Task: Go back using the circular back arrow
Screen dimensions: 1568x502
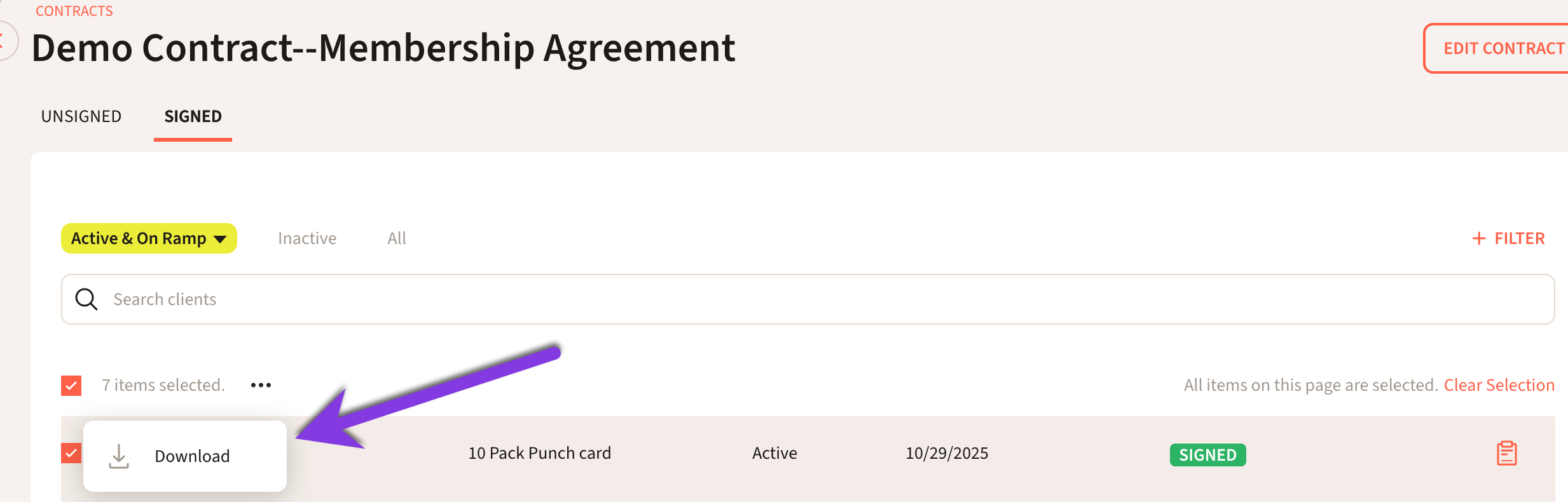Action: (5, 41)
